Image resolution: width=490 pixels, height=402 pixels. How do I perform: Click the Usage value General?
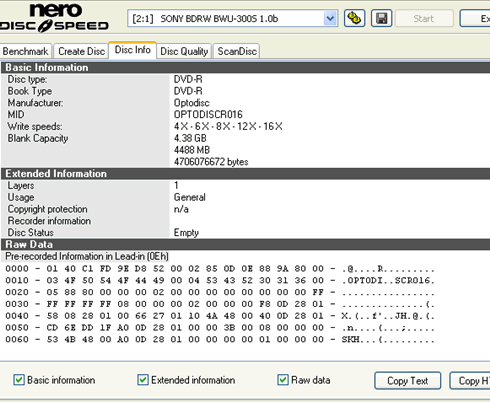(x=189, y=197)
